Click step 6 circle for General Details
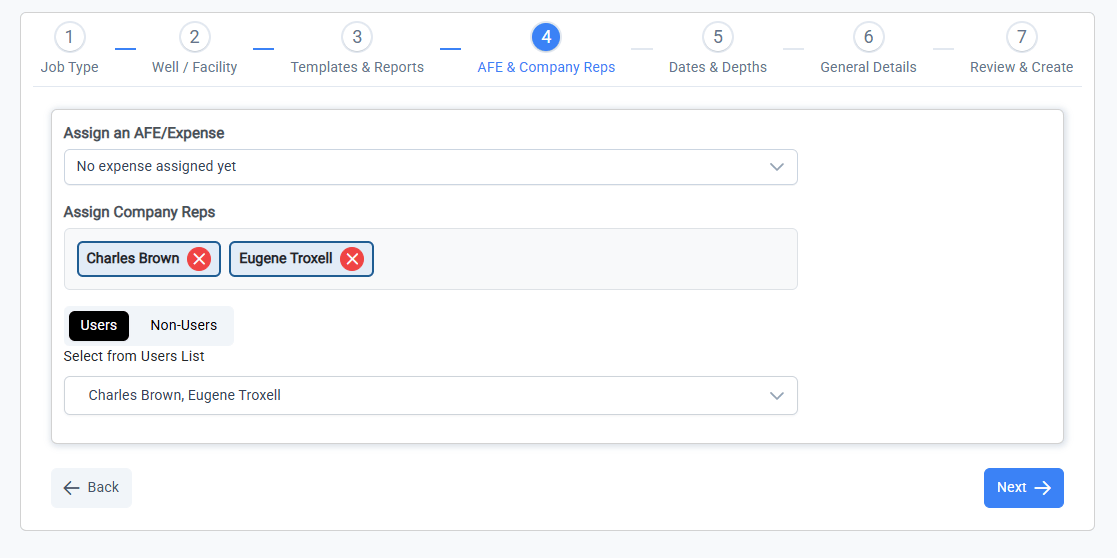1117x558 pixels. [x=868, y=37]
